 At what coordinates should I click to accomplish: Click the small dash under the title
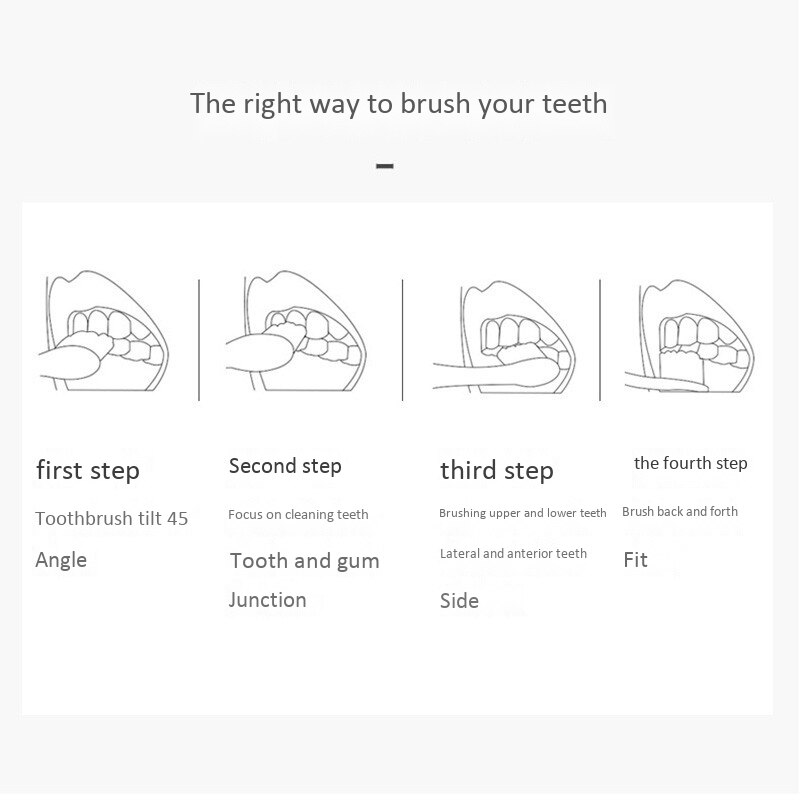coord(385,166)
